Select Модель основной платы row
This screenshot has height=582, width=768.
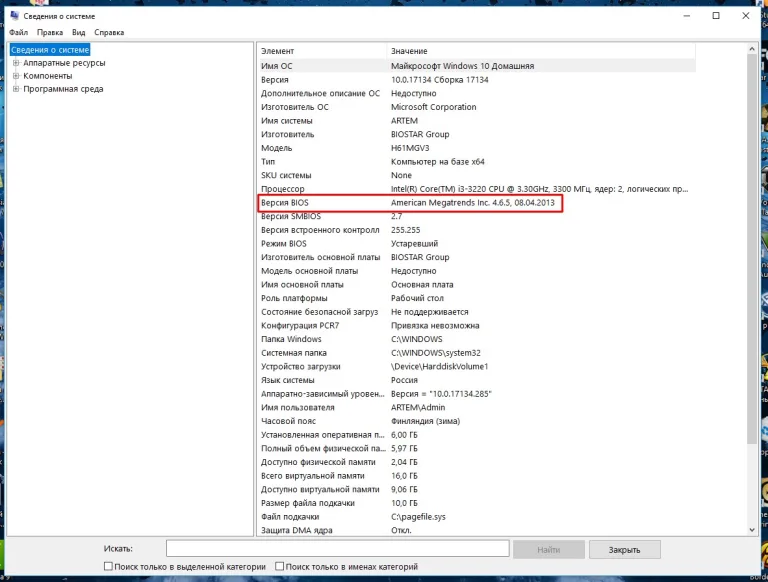[476, 271]
